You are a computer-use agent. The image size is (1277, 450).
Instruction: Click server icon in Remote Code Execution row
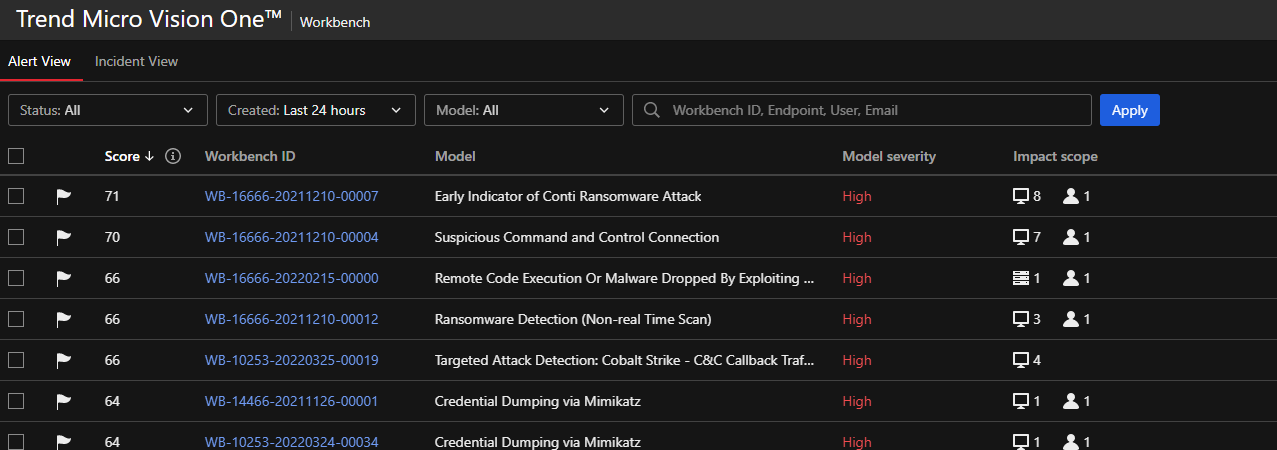[1021, 279]
